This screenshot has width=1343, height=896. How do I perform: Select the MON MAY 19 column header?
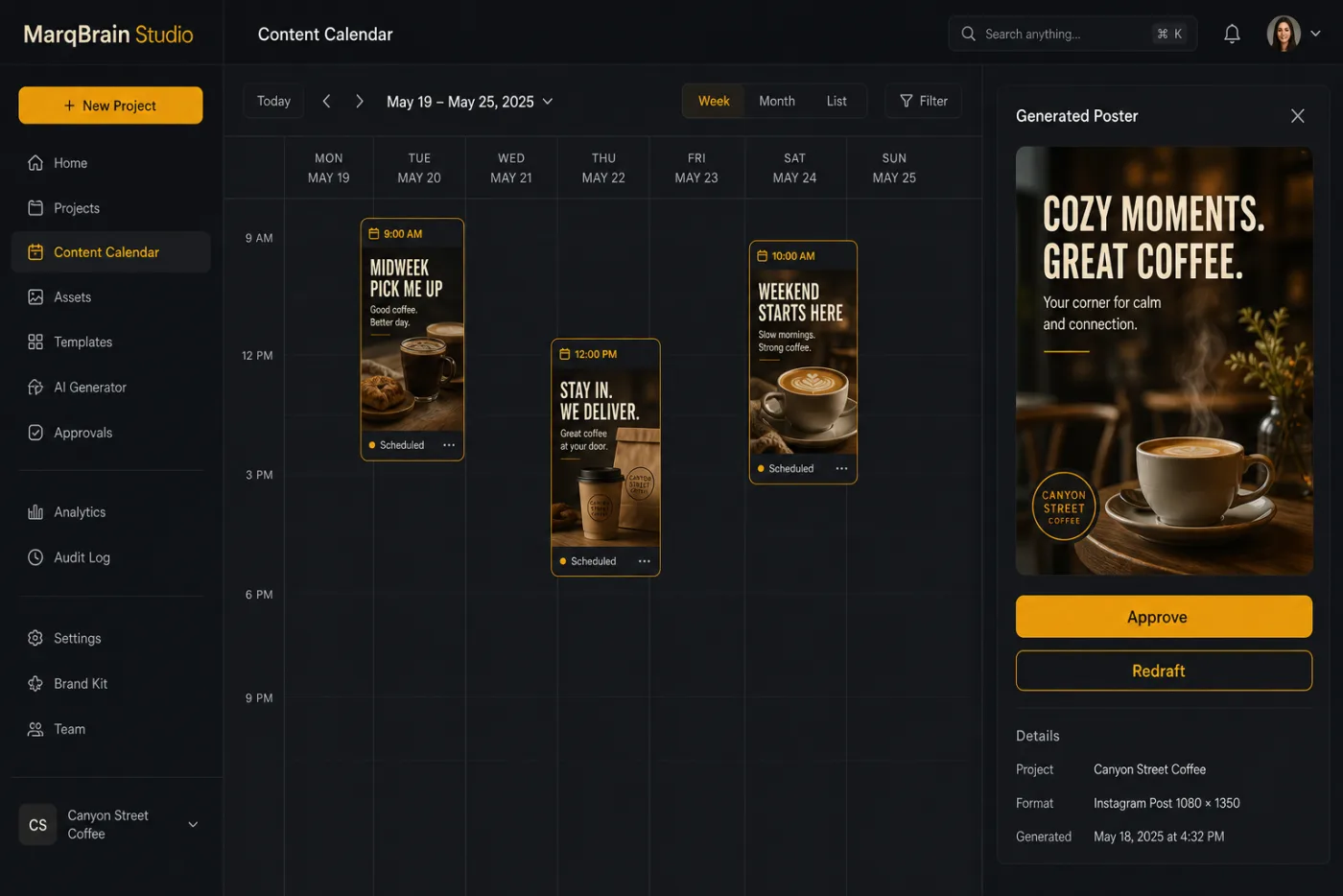pos(328,168)
